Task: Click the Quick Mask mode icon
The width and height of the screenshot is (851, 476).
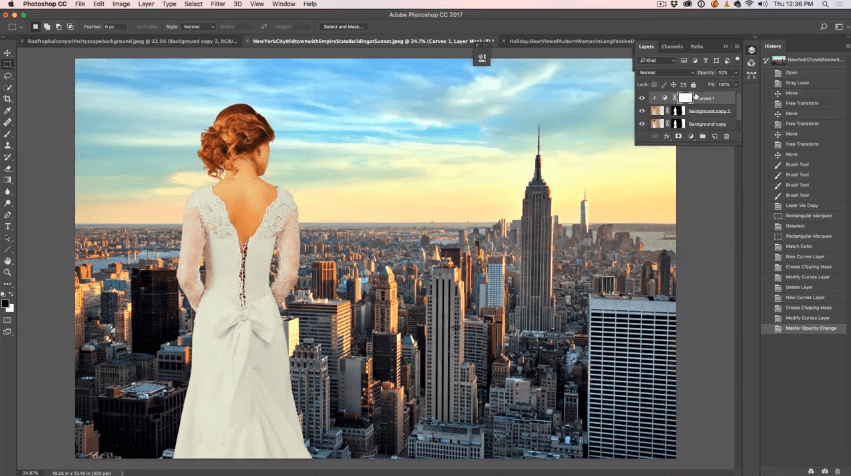Action: tap(8, 320)
